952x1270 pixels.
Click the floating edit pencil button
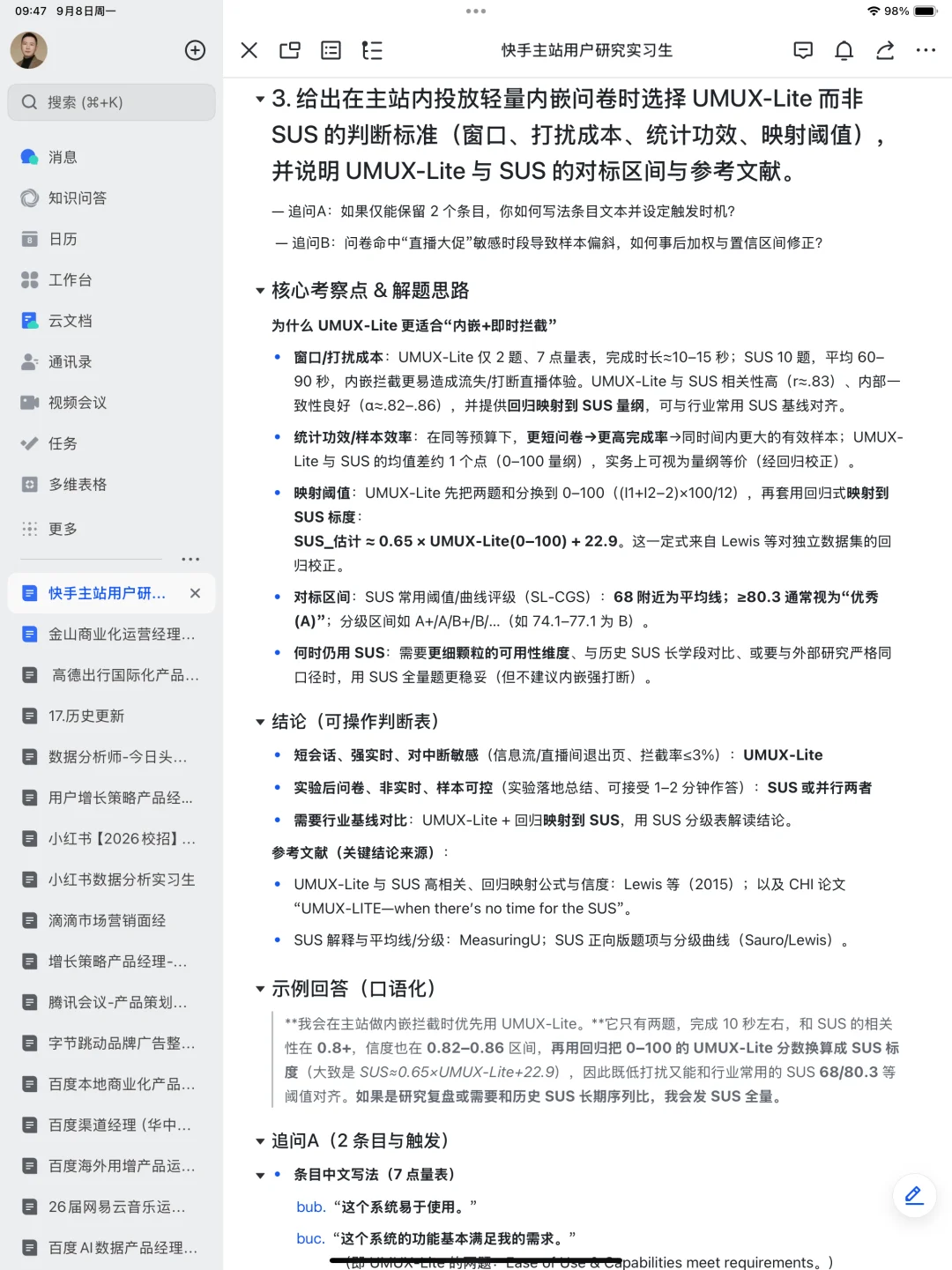point(914,1196)
